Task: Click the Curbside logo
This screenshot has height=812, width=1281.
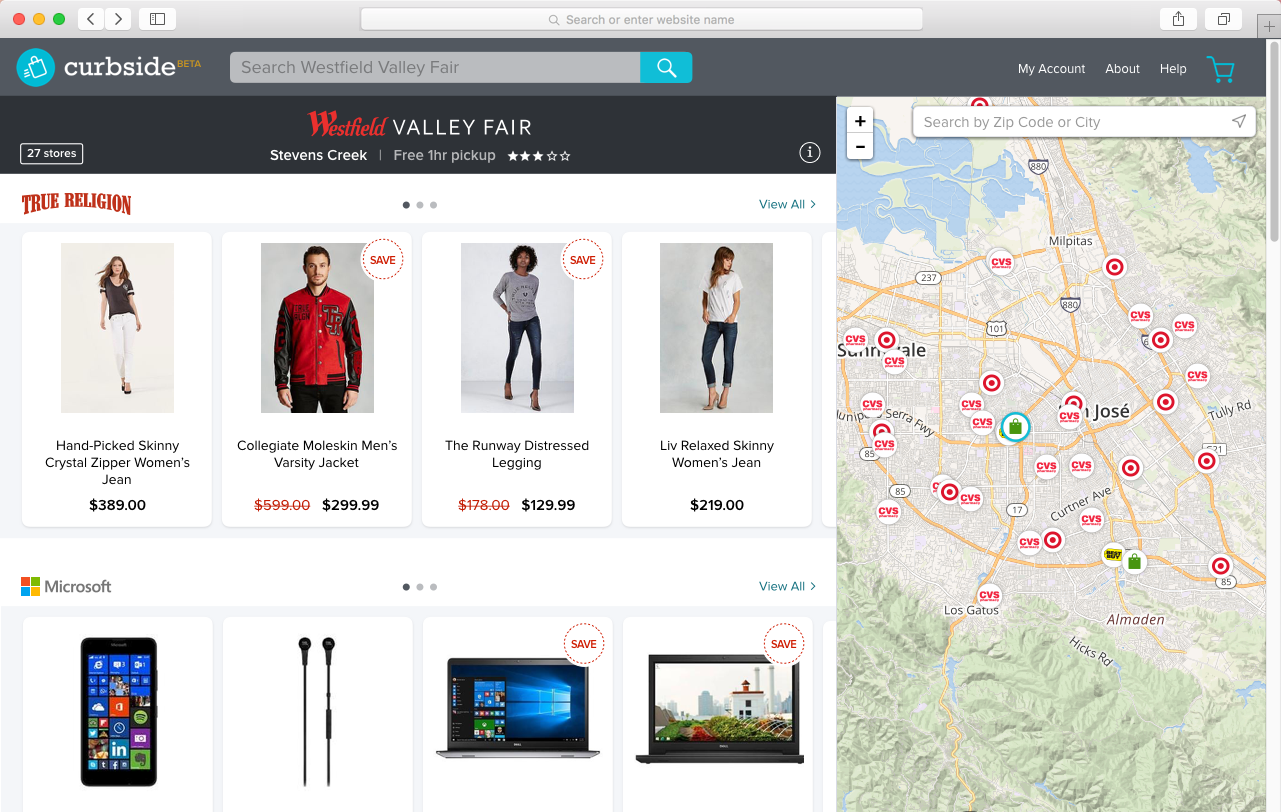Action: 108,67
